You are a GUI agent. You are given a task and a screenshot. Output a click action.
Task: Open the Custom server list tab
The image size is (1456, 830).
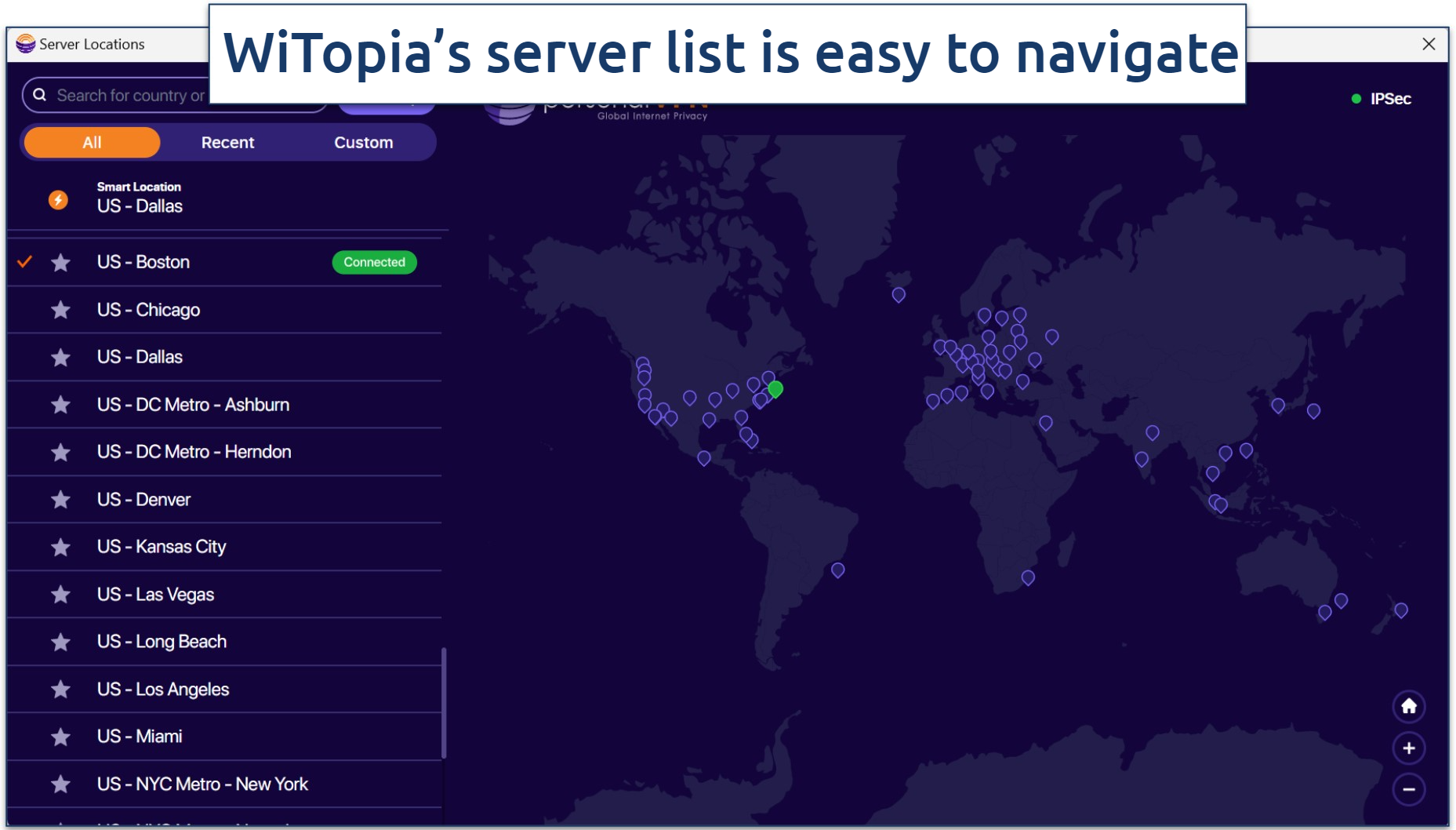point(363,142)
